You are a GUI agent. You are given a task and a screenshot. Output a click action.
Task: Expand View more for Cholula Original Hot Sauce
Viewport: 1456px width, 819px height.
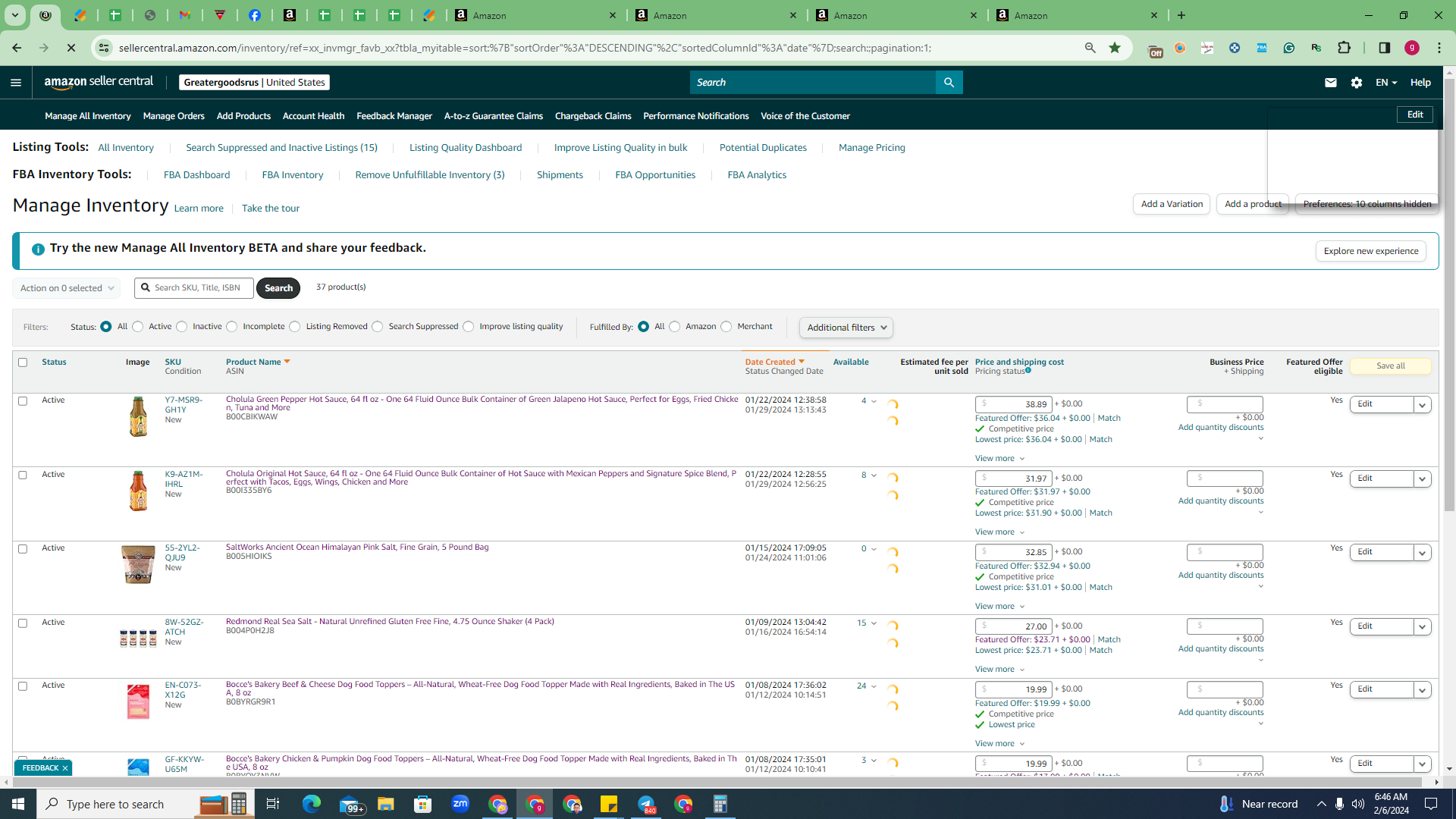(999, 532)
